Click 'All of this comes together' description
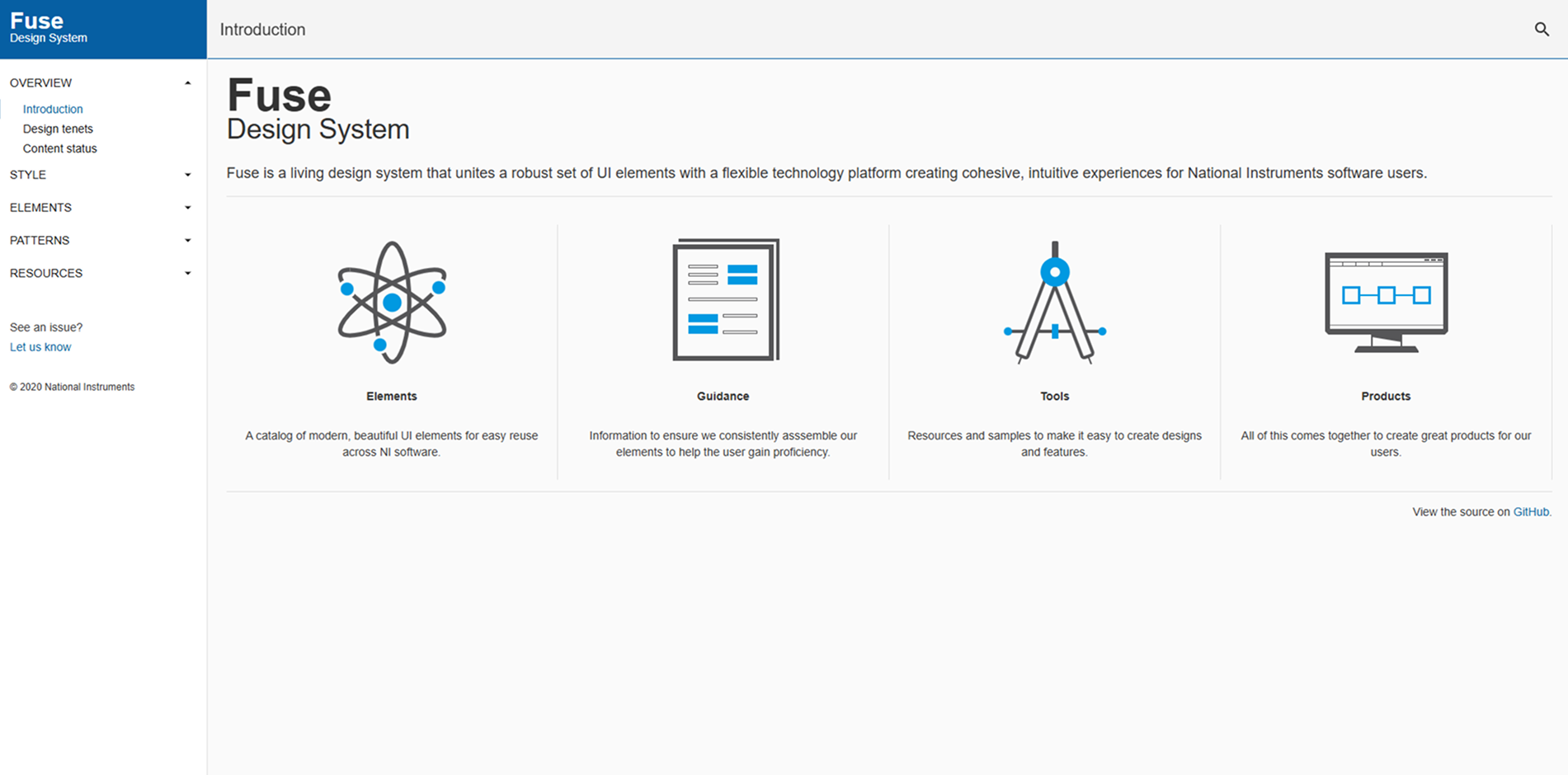The width and height of the screenshot is (1568, 775). [x=1386, y=444]
